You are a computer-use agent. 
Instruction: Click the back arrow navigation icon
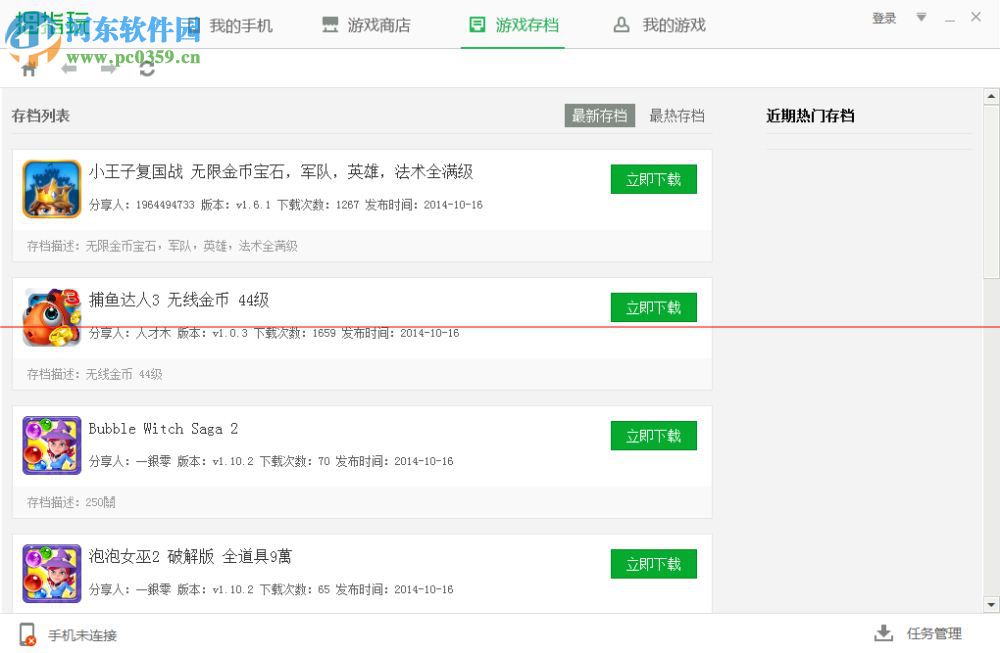[68, 69]
